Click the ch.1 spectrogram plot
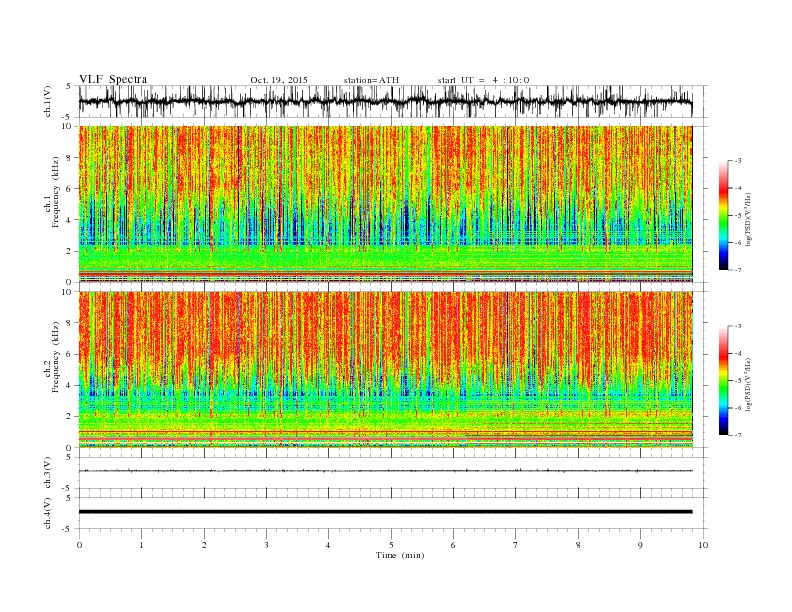 [386, 203]
